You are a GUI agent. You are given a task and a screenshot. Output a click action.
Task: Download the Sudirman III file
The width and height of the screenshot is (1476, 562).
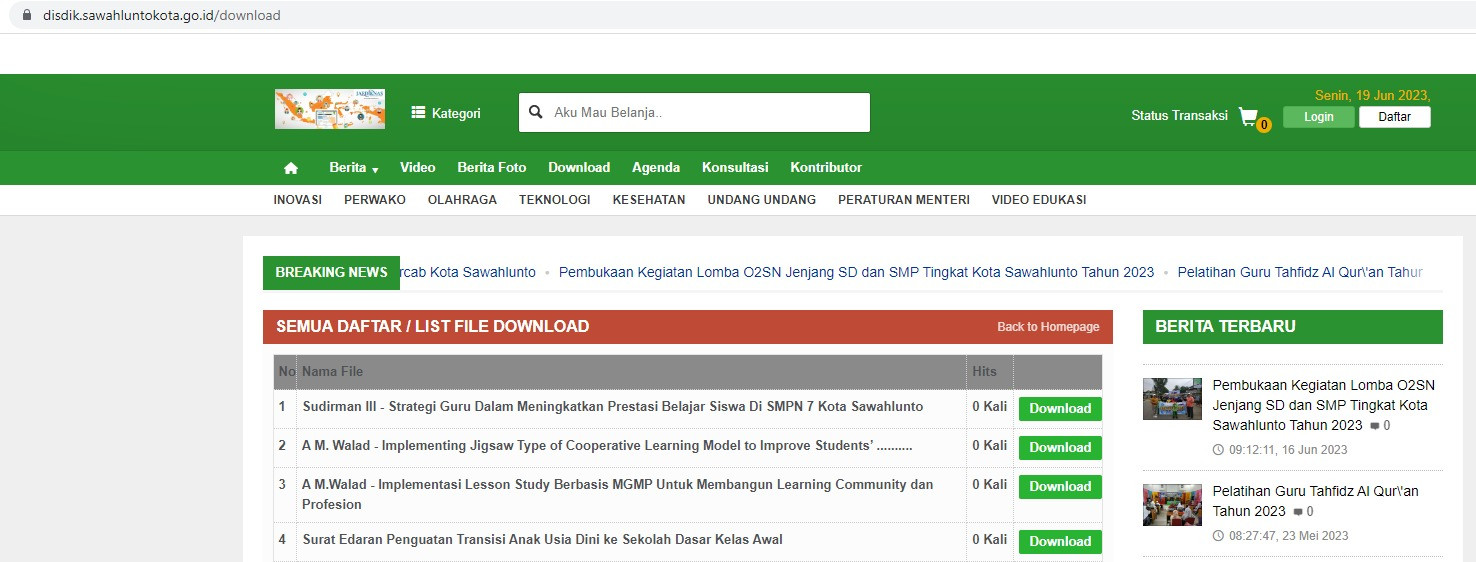pyautogui.click(x=1060, y=408)
